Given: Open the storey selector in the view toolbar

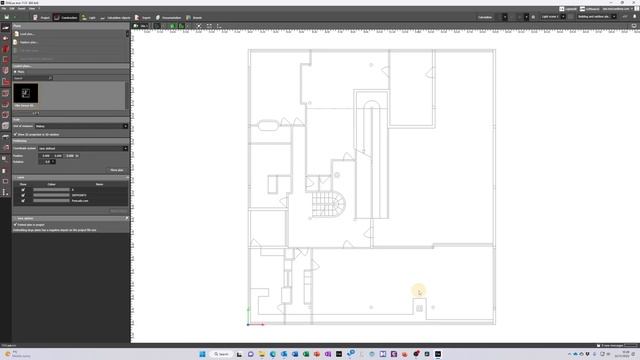Looking at the screenshot, I should 140,26.
